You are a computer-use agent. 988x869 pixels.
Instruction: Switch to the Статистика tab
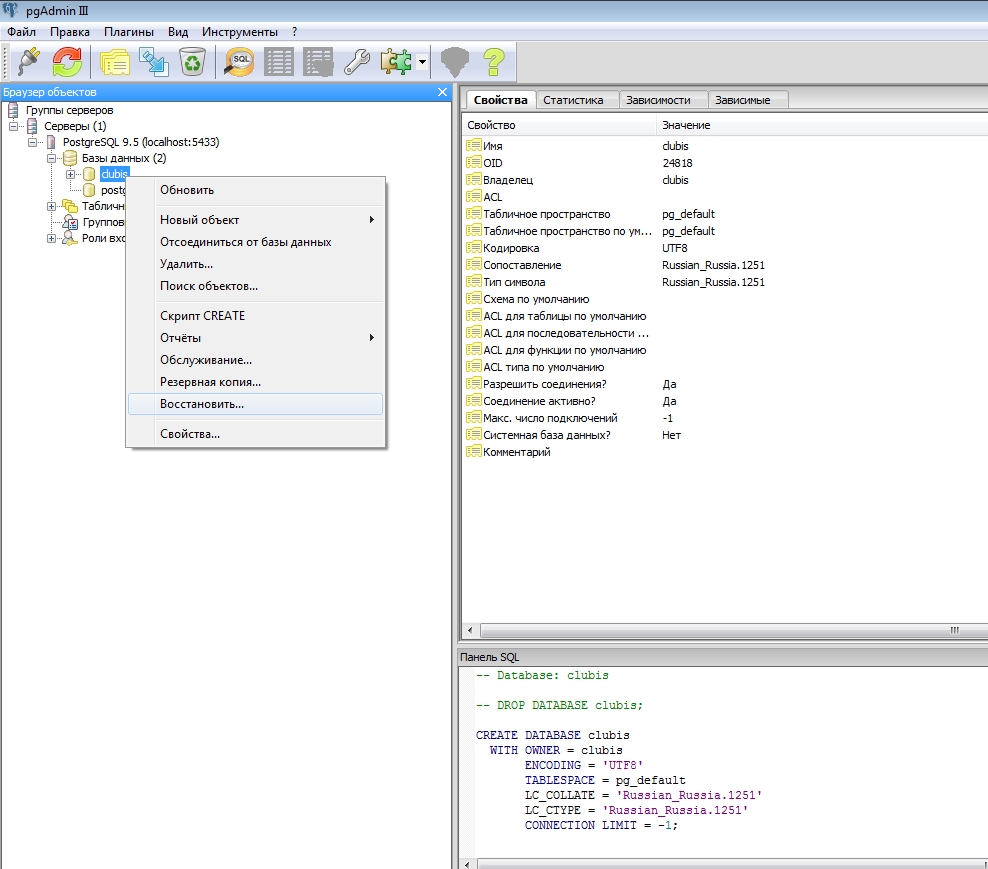(573, 100)
